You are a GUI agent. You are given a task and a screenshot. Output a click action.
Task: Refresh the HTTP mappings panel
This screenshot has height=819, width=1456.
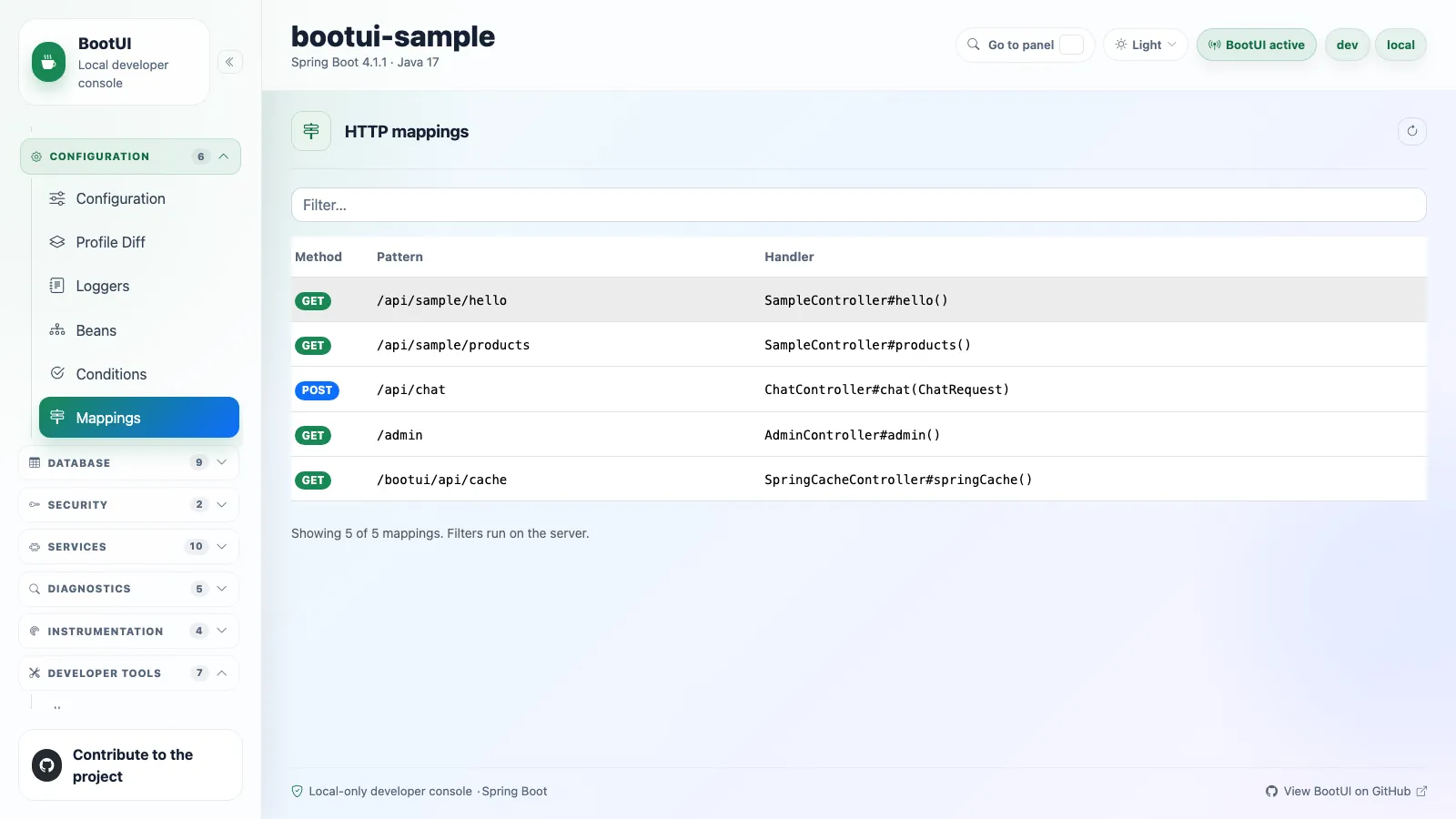coord(1411,131)
